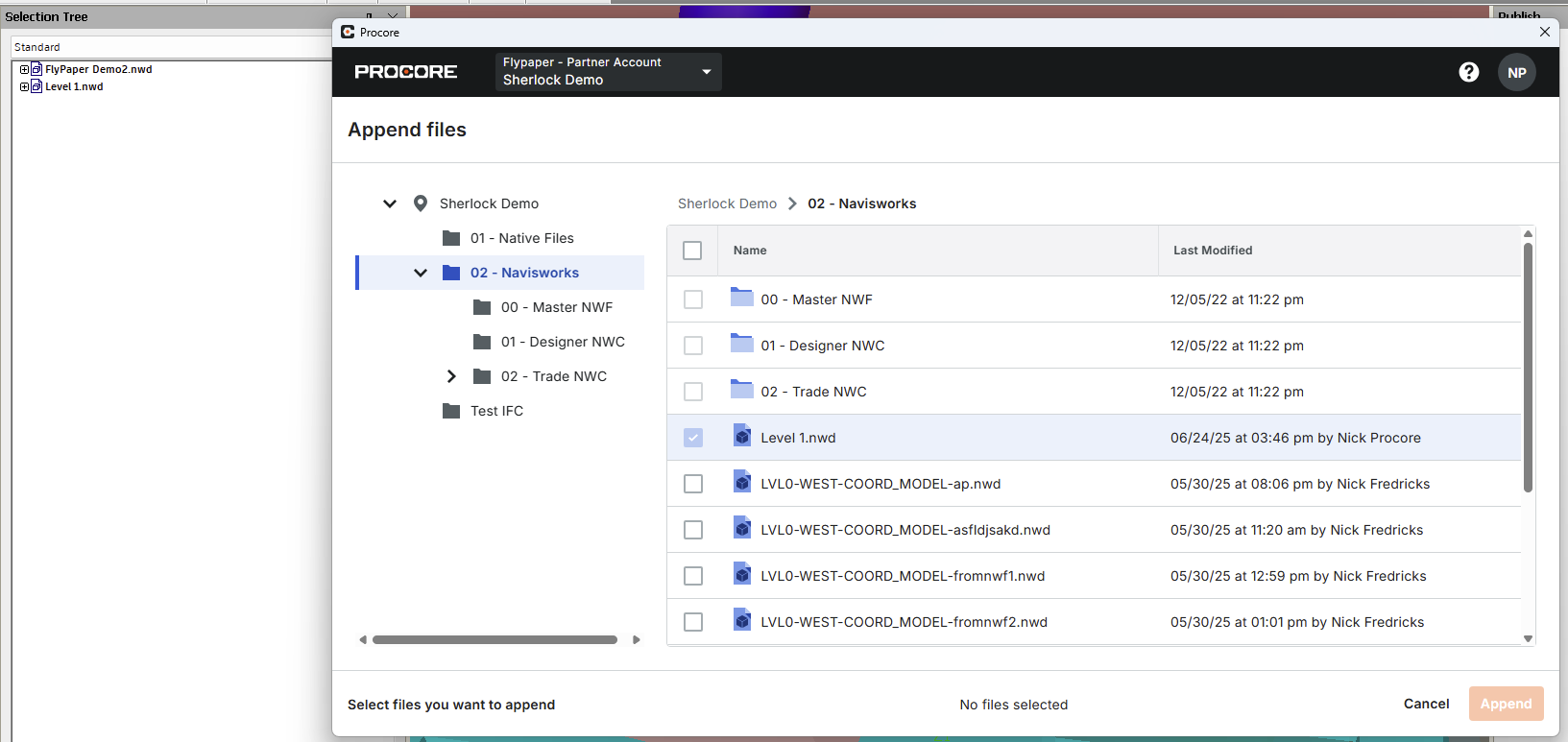The height and width of the screenshot is (742, 1568).
Task: Click folder icon in 02 - Trade NWC row
Action: coord(741,389)
